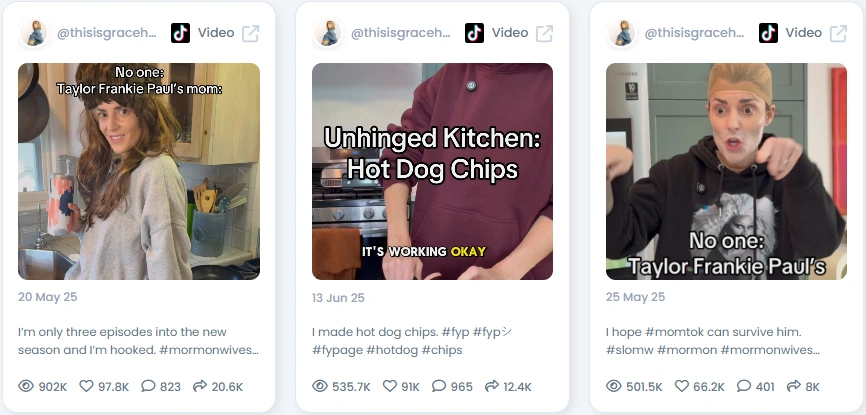This screenshot has width=866, height=415.
Task: Click the heart likes icon showing 91K
Action: (x=390, y=386)
